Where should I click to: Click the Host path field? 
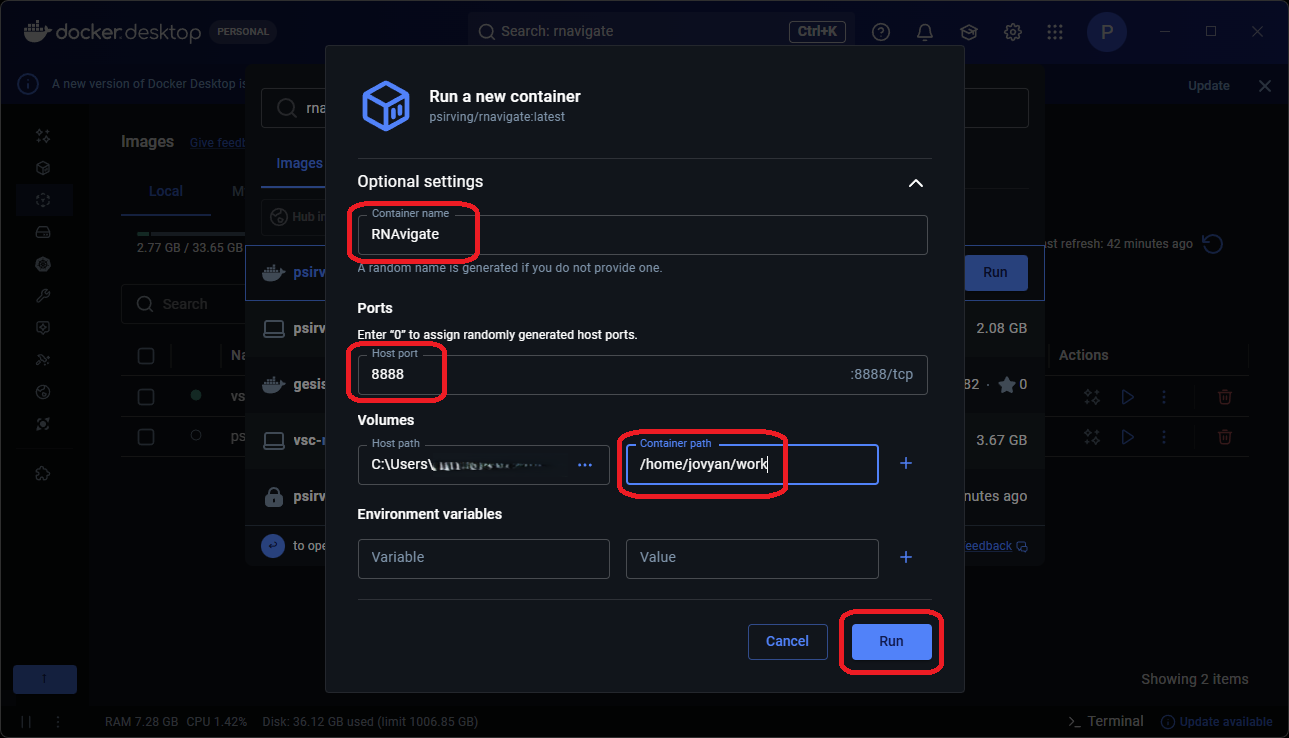pos(484,465)
